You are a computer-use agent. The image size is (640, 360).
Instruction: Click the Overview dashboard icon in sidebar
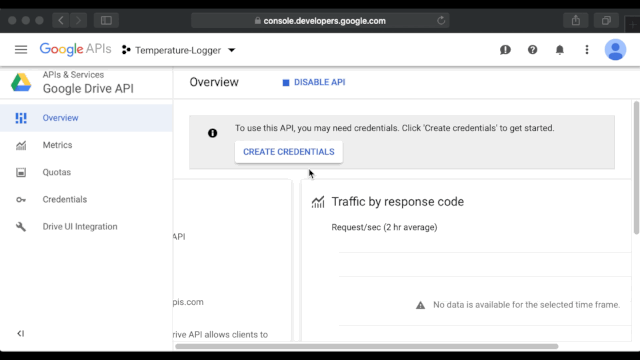21,118
